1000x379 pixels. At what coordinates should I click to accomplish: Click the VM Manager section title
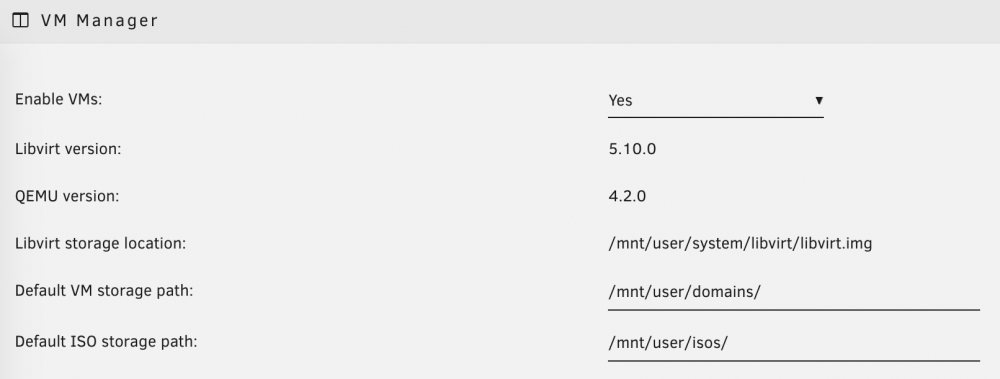point(99,20)
